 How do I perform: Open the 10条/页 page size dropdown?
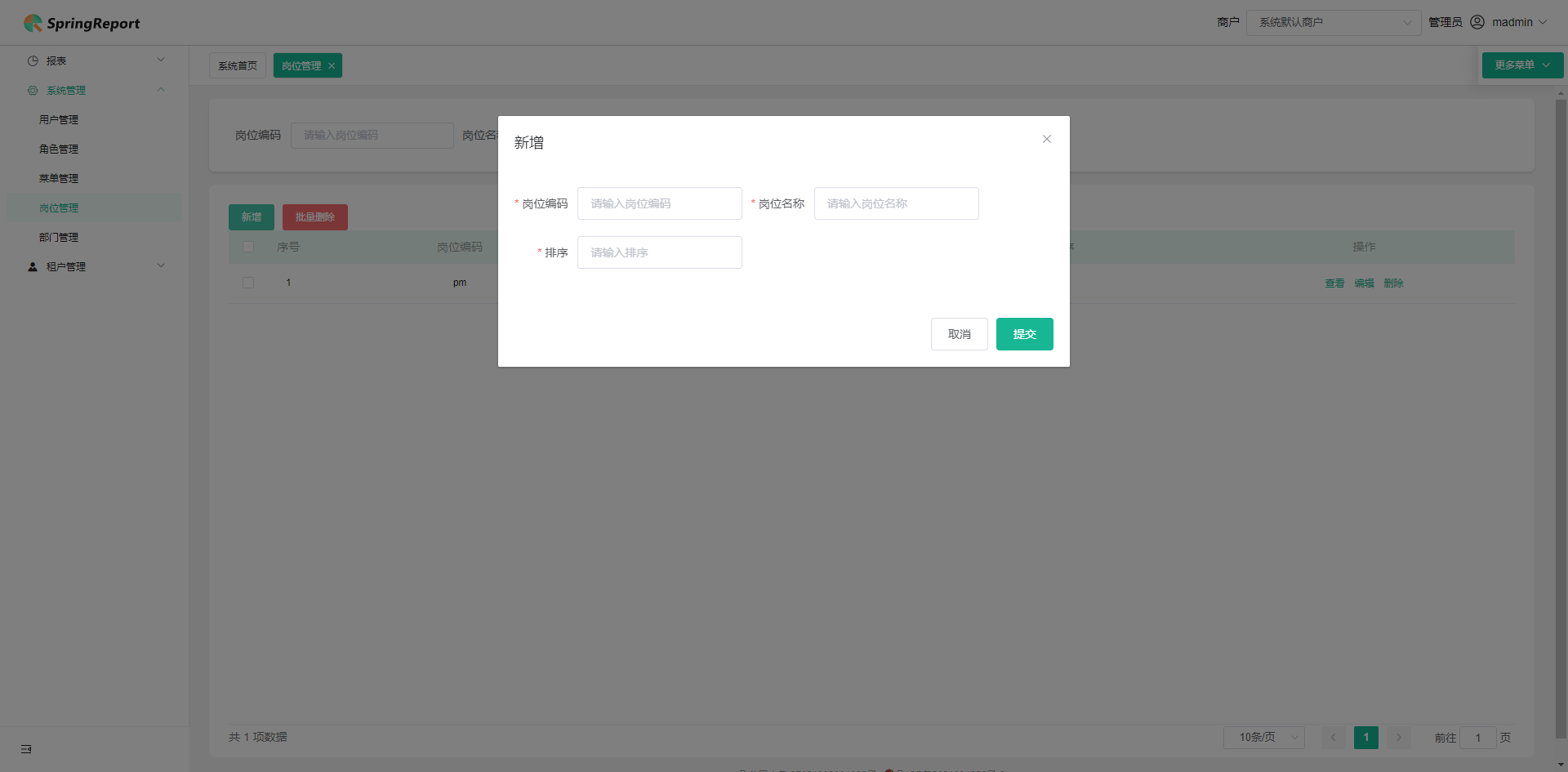tap(1263, 738)
